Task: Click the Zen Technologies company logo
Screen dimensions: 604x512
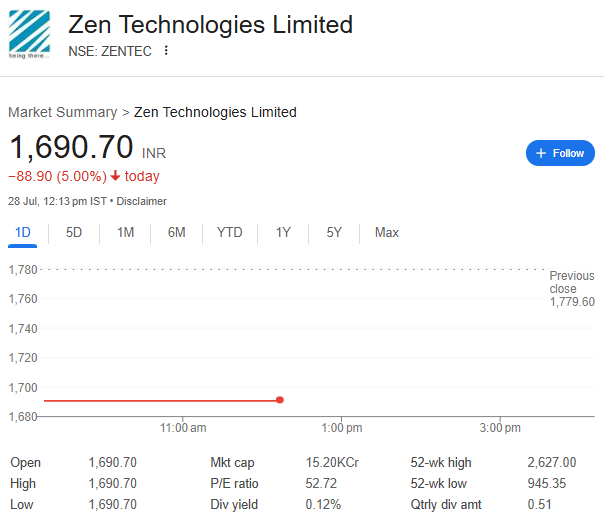Action: 29,34
